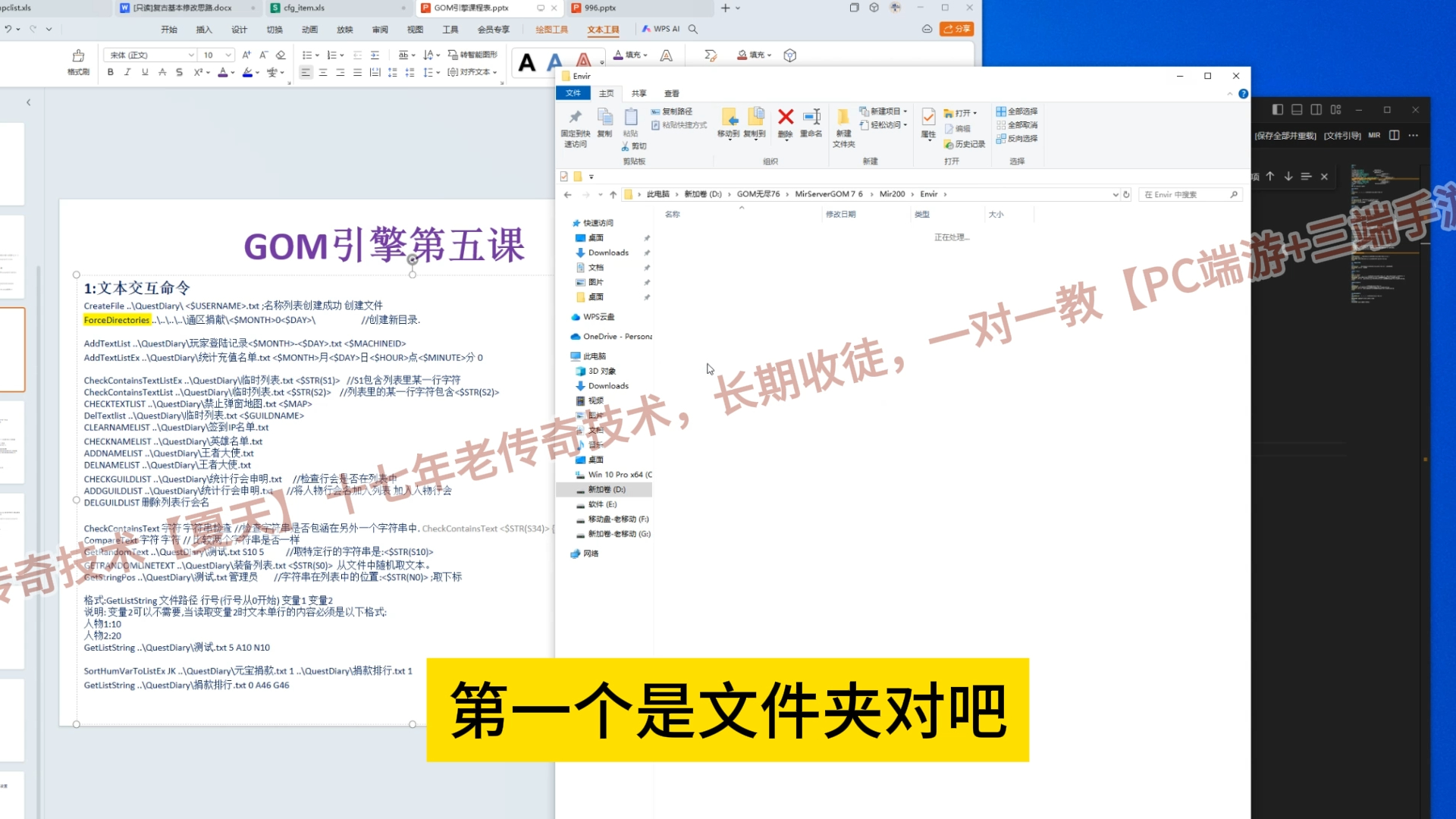
Task: Select the 剪切 (Cut) icon in ribbon
Action: point(627,145)
